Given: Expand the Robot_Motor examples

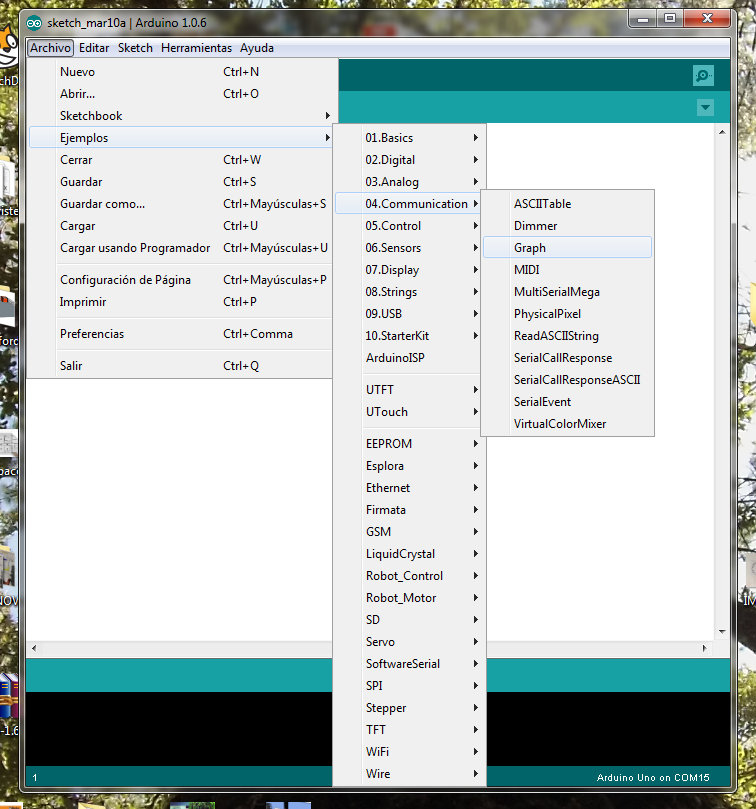Looking at the screenshot, I should click(409, 598).
